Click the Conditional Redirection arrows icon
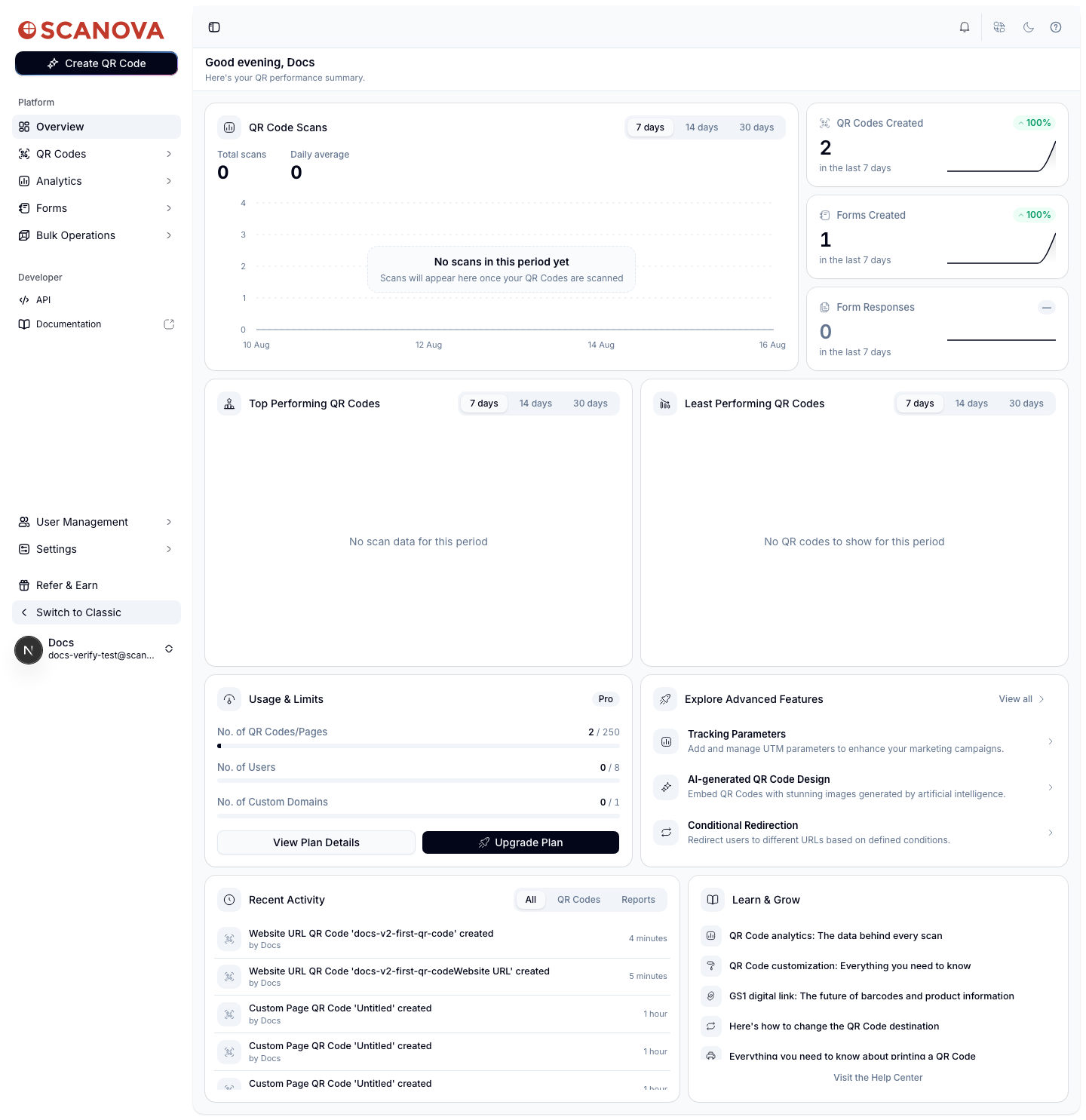The image size is (1086, 1120). pyautogui.click(x=666, y=833)
